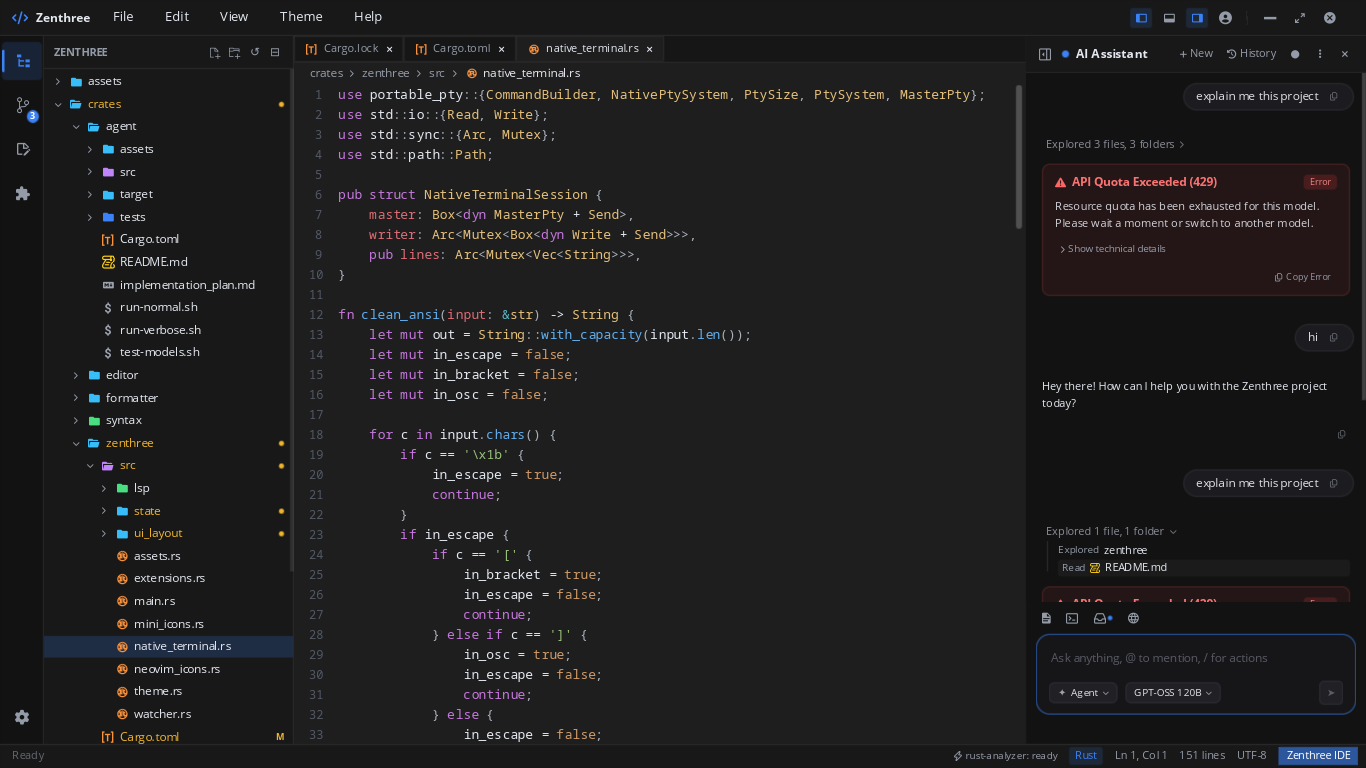1366x768 pixels.
Task: Click the terminal icon above chat input
Action: point(1072,618)
